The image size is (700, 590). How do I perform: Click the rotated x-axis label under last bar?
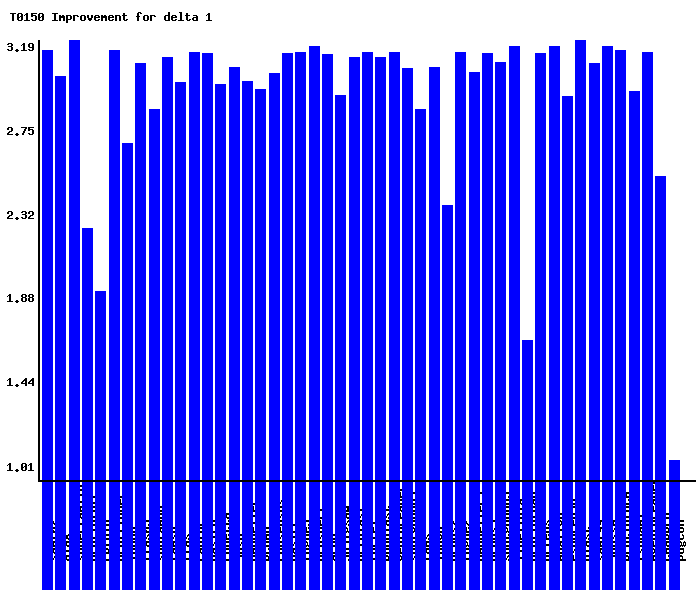[682, 538]
